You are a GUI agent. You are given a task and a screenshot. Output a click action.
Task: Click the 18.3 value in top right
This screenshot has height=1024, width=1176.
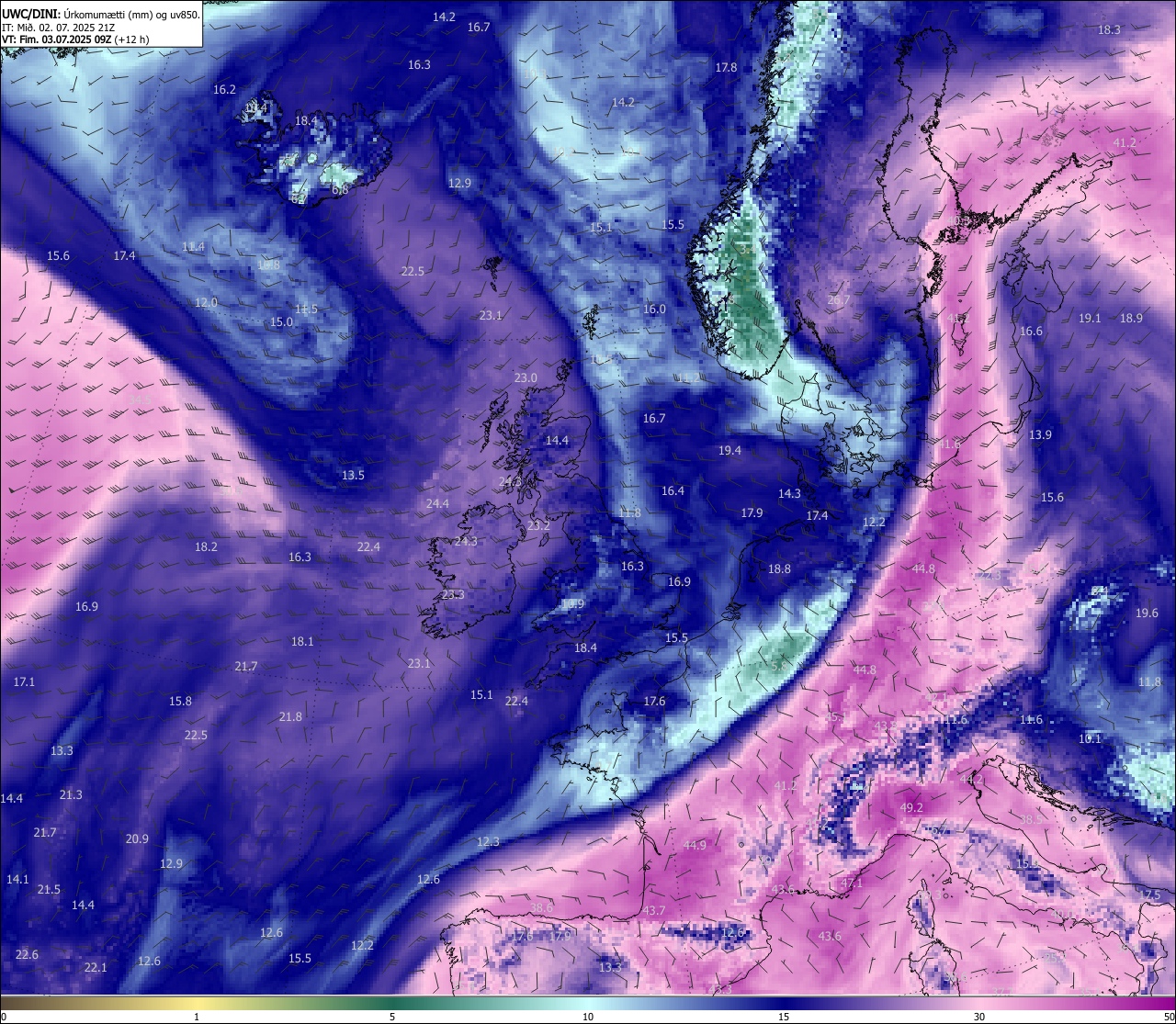click(x=1109, y=30)
